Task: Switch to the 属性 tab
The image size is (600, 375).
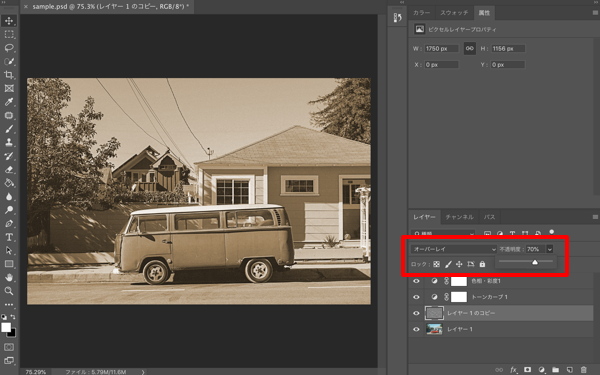Action: click(484, 13)
